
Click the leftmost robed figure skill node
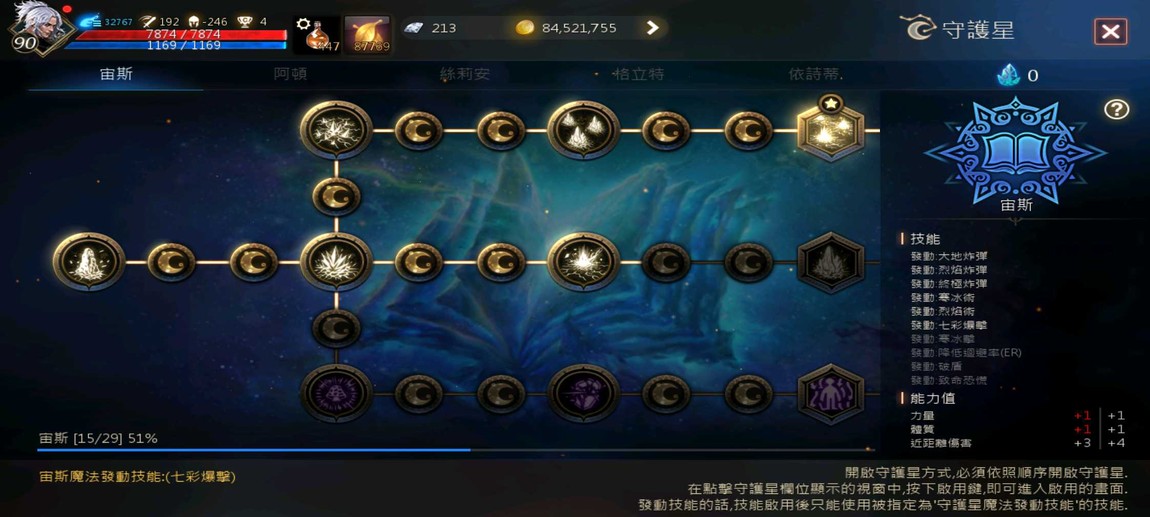tap(89, 262)
